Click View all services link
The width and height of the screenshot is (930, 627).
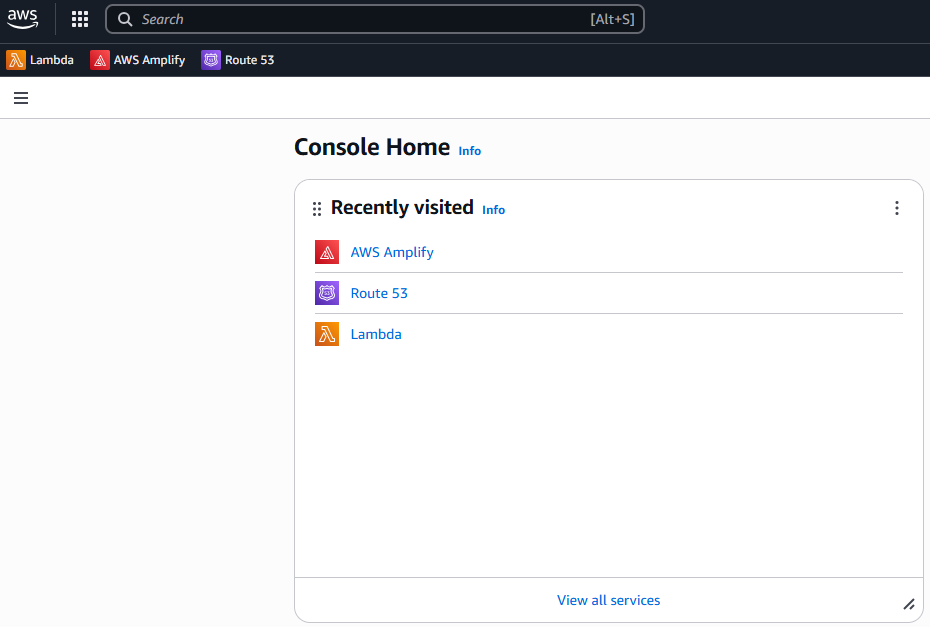pos(608,600)
